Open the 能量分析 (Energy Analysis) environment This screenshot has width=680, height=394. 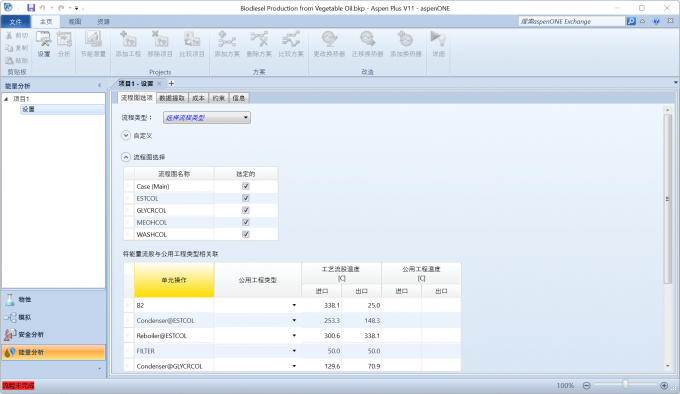pos(53,352)
